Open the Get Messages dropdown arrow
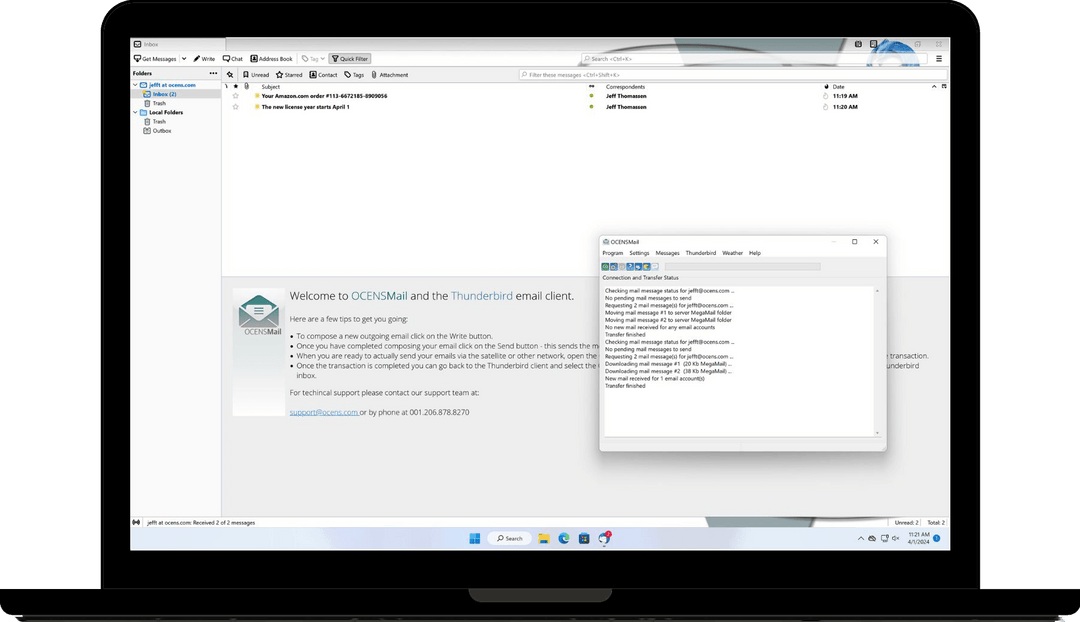Screen dimensions: 1080x622 [184, 59]
